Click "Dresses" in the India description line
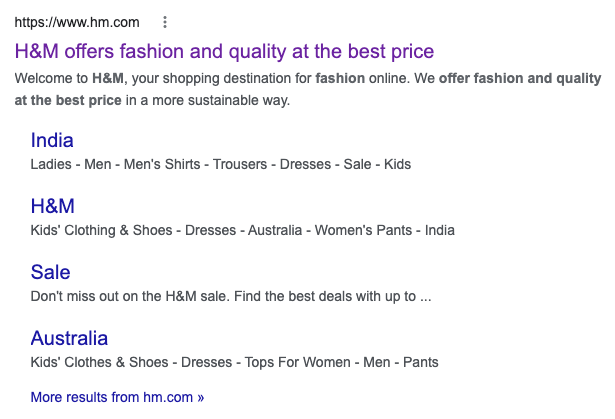 [305, 164]
